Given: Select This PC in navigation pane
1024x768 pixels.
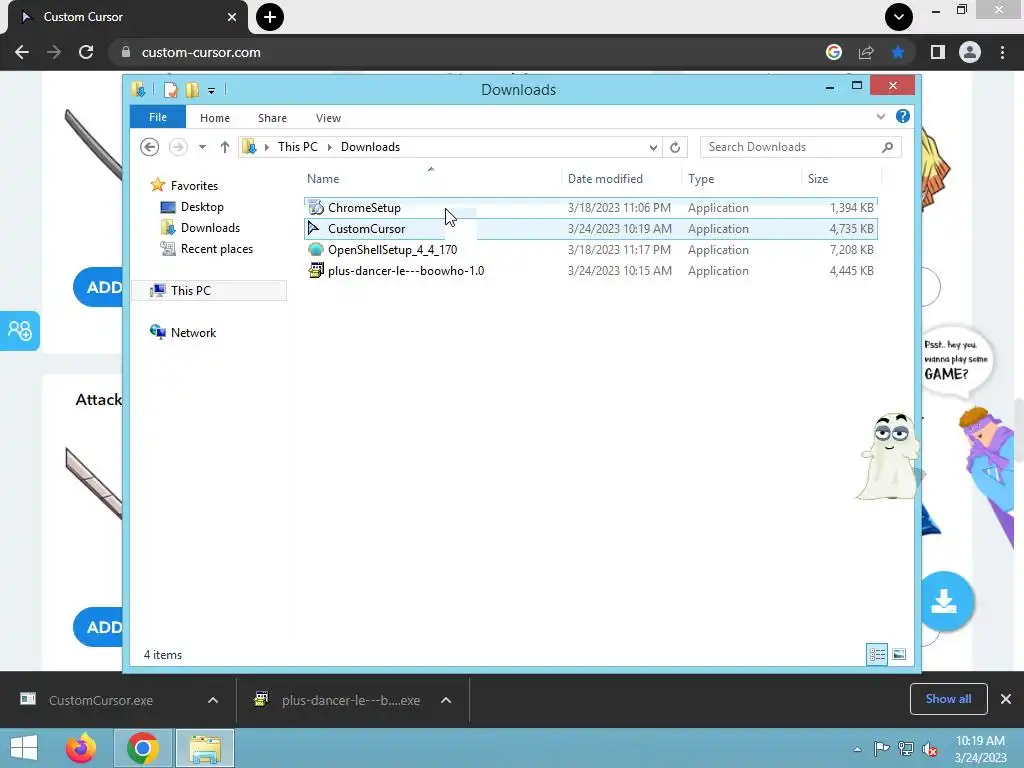Looking at the screenshot, I should (209, 291).
